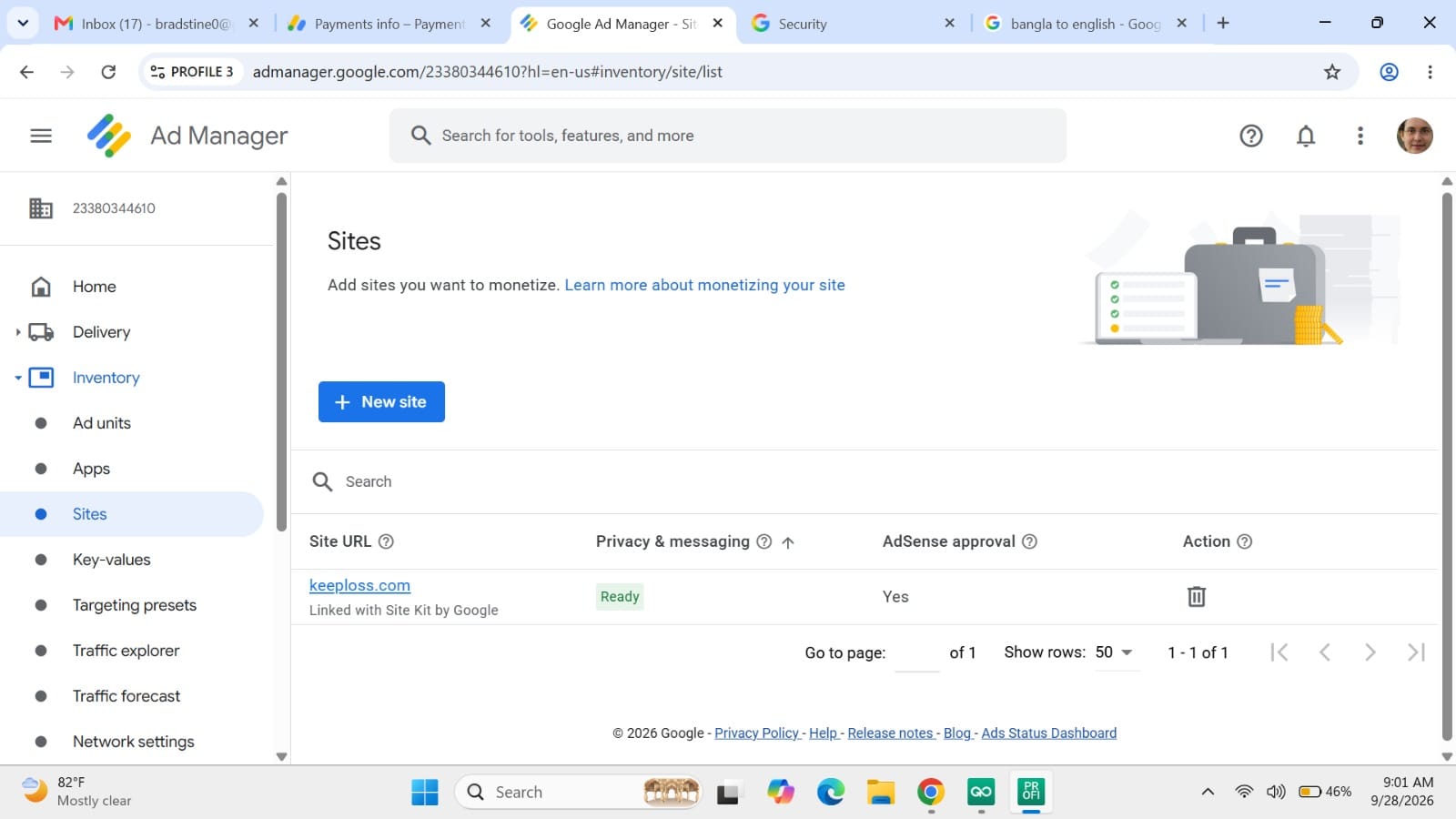
Task: Click the main page vertical scrollbar
Action: (1447, 466)
